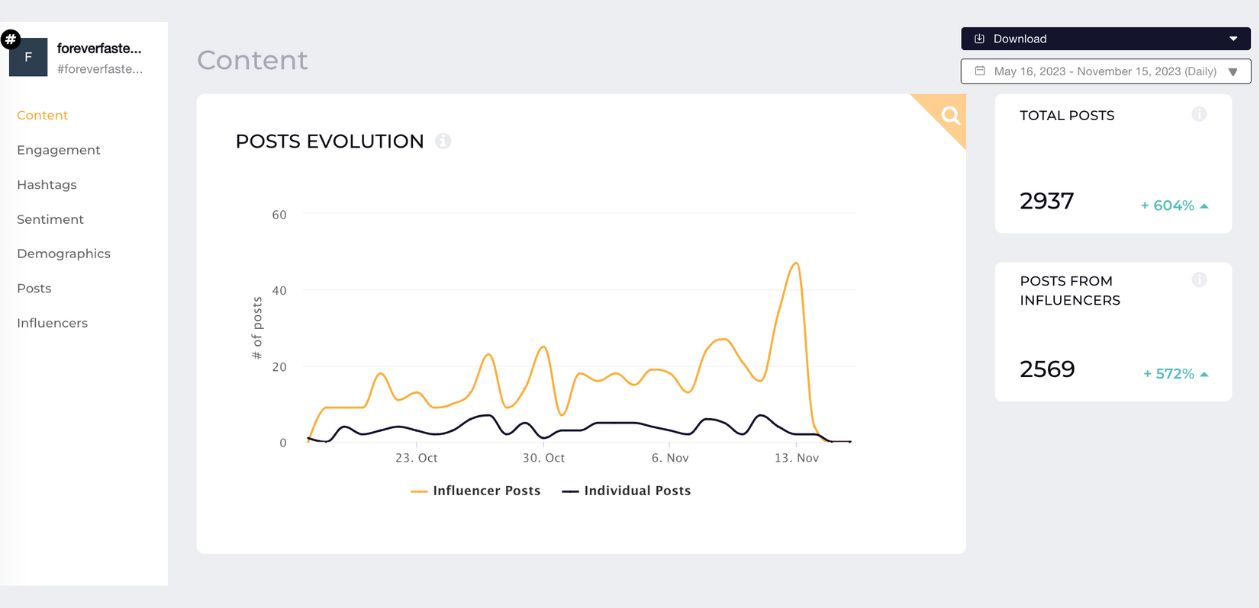The height and width of the screenshot is (608, 1259).
Task: Click the info icon in the Total Posts card
Action: [x=1199, y=114]
